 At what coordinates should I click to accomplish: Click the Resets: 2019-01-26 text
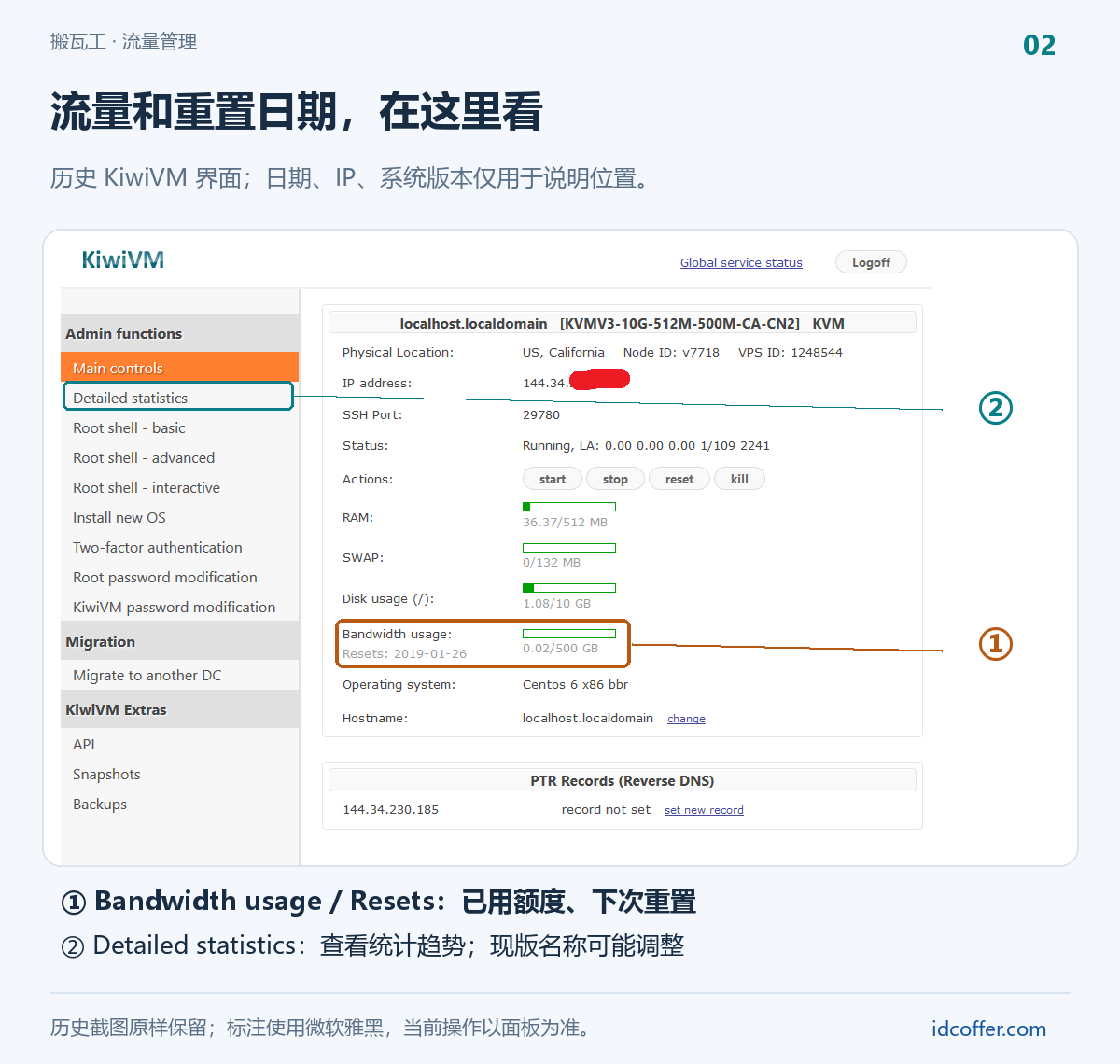(404, 653)
